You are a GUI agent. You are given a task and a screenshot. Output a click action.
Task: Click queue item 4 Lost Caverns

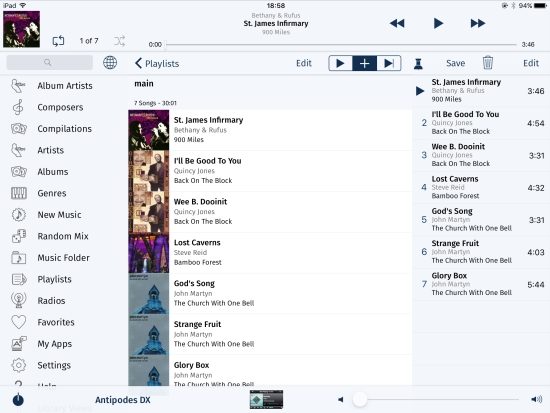(481, 187)
